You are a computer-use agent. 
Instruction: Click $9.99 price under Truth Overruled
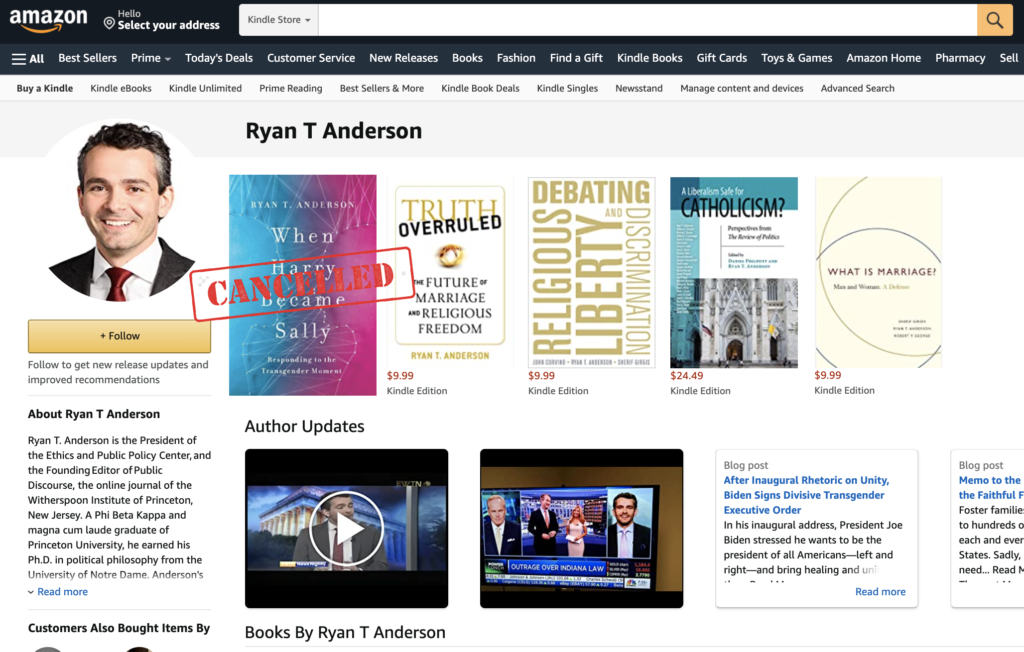400,376
